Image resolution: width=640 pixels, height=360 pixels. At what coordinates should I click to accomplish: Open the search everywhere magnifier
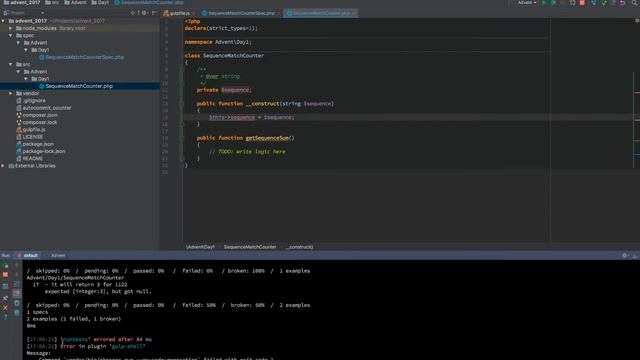tap(635, 3)
